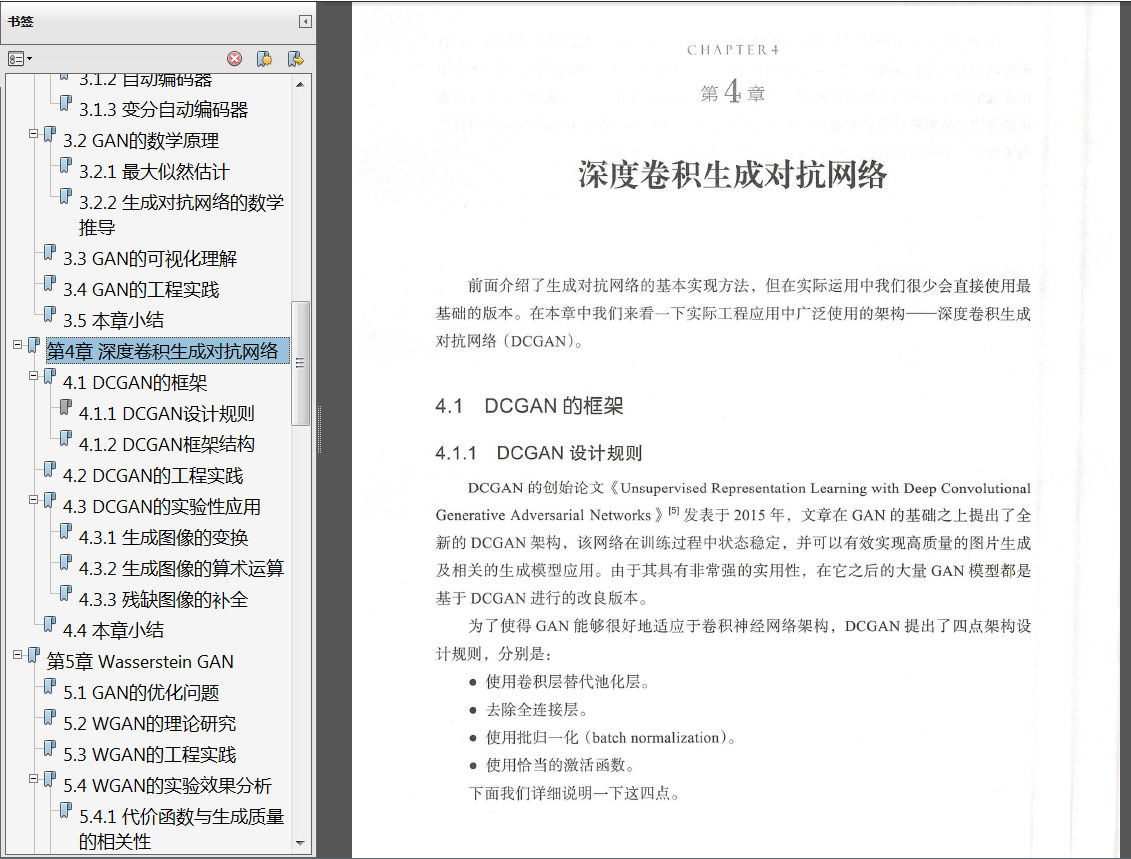The height and width of the screenshot is (859, 1131).
Task: Collapse the 书签 panel with arrow button
Action: (305, 22)
